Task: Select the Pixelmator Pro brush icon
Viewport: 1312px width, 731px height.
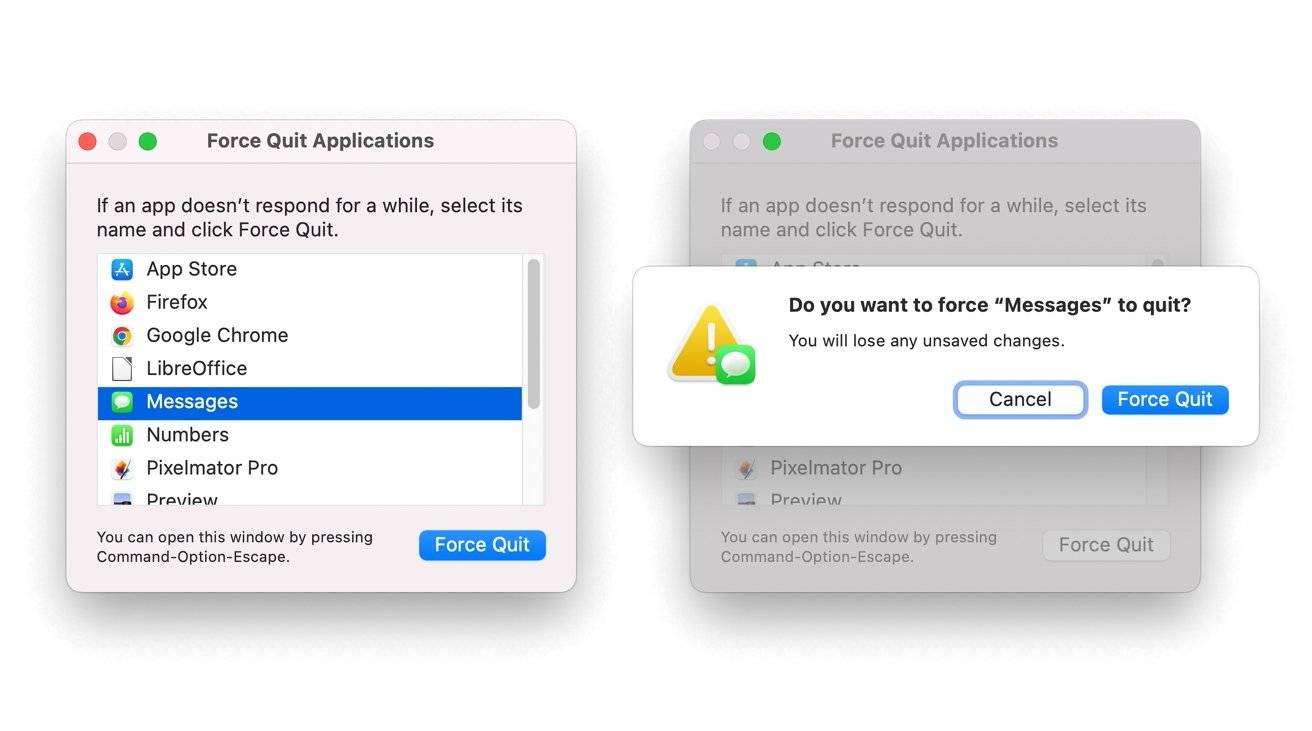Action: pyautogui.click(x=120, y=467)
